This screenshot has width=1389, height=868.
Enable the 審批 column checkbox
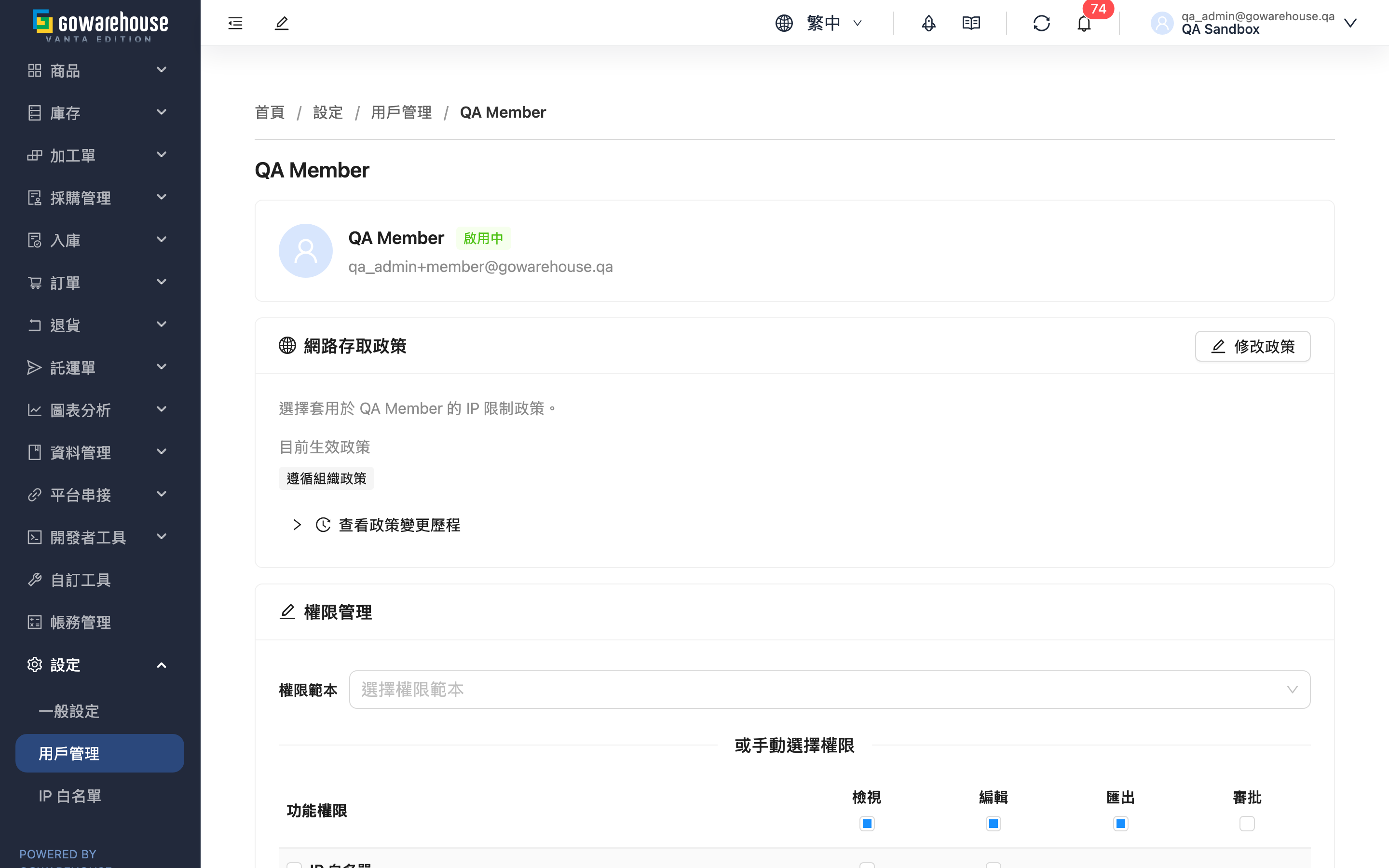click(1247, 824)
